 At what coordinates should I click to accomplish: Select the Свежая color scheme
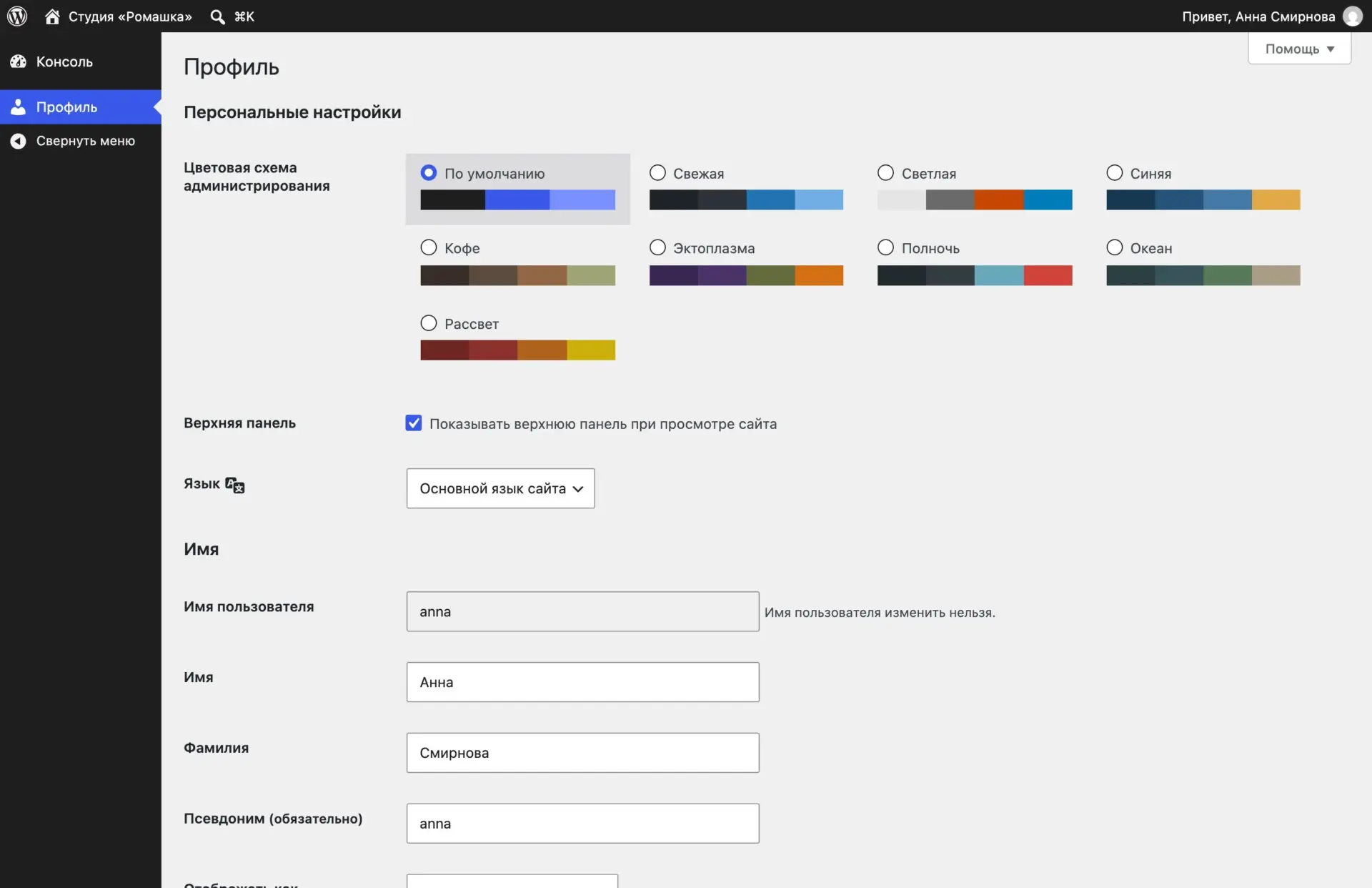[x=657, y=172]
